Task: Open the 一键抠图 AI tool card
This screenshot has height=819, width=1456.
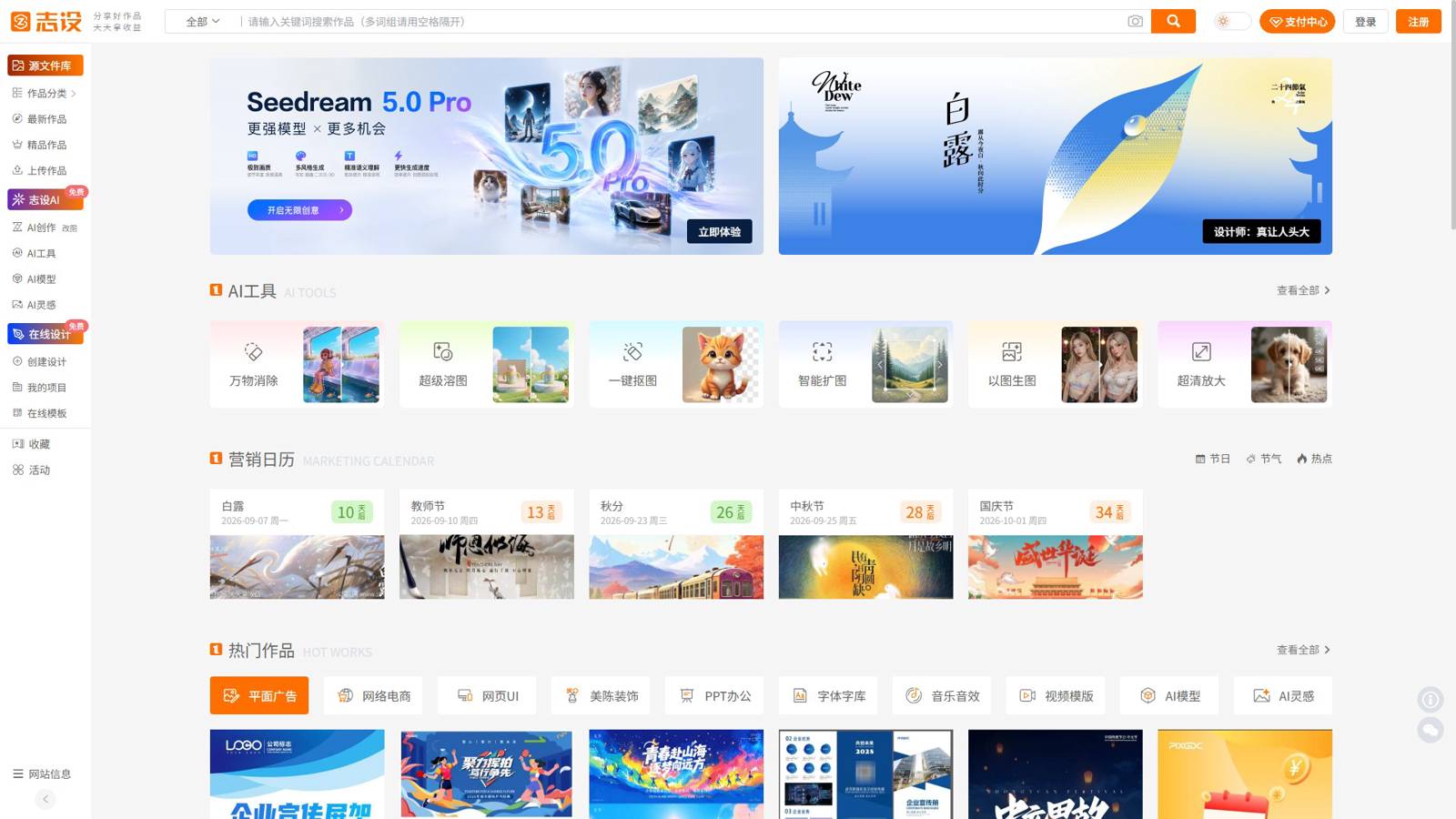Action: [x=676, y=364]
